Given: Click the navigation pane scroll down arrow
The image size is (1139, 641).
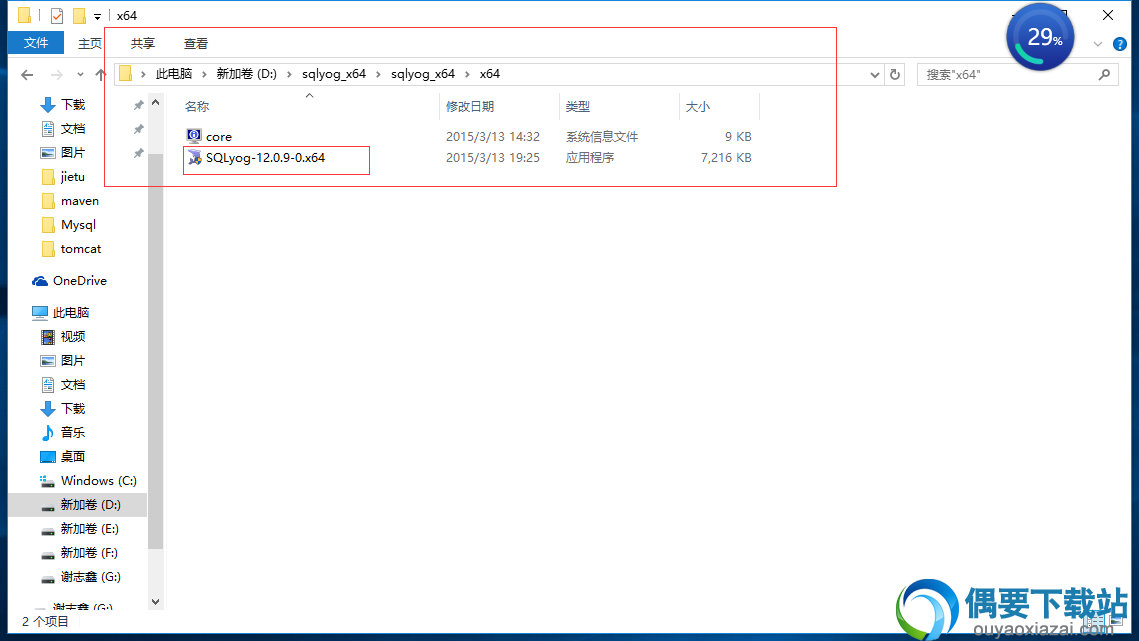Looking at the screenshot, I should (x=155, y=602).
